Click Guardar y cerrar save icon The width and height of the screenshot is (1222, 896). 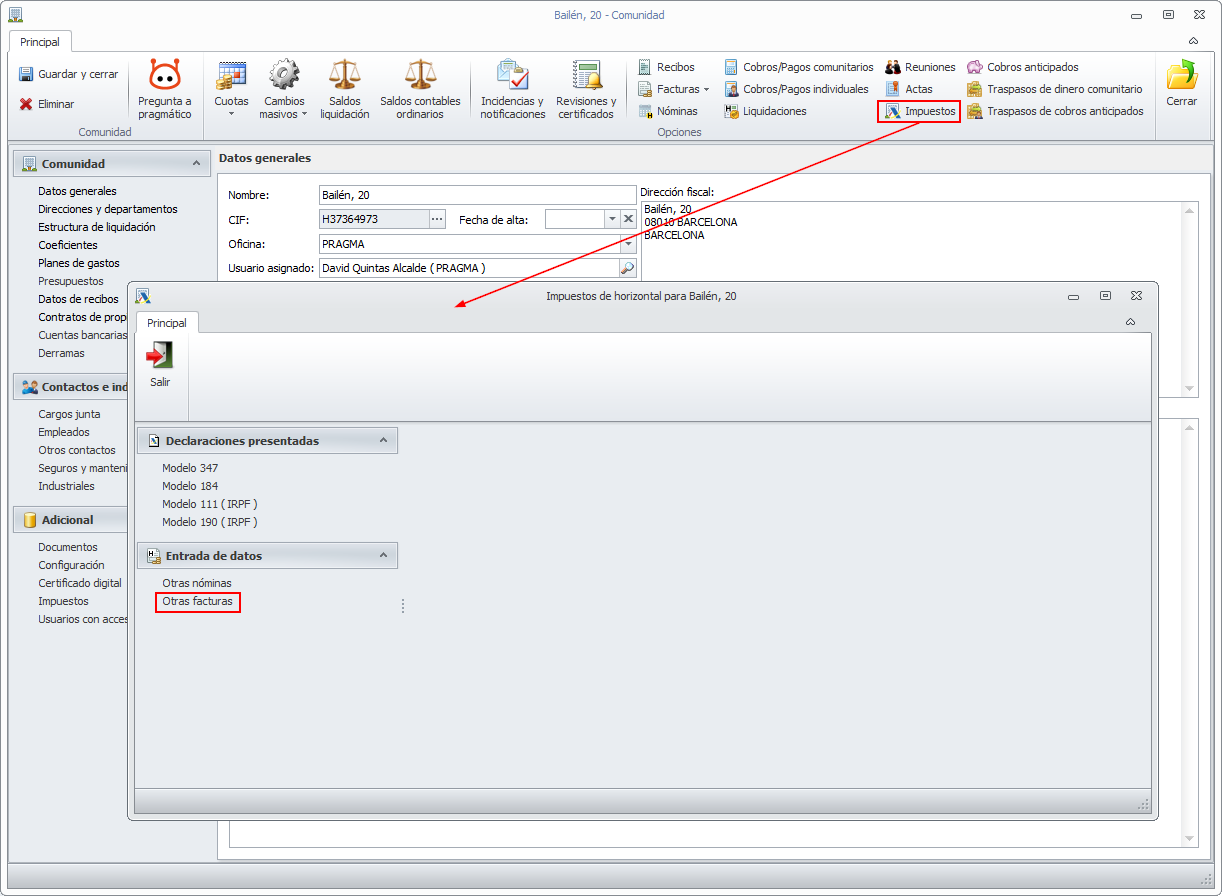[x=27, y=74]
